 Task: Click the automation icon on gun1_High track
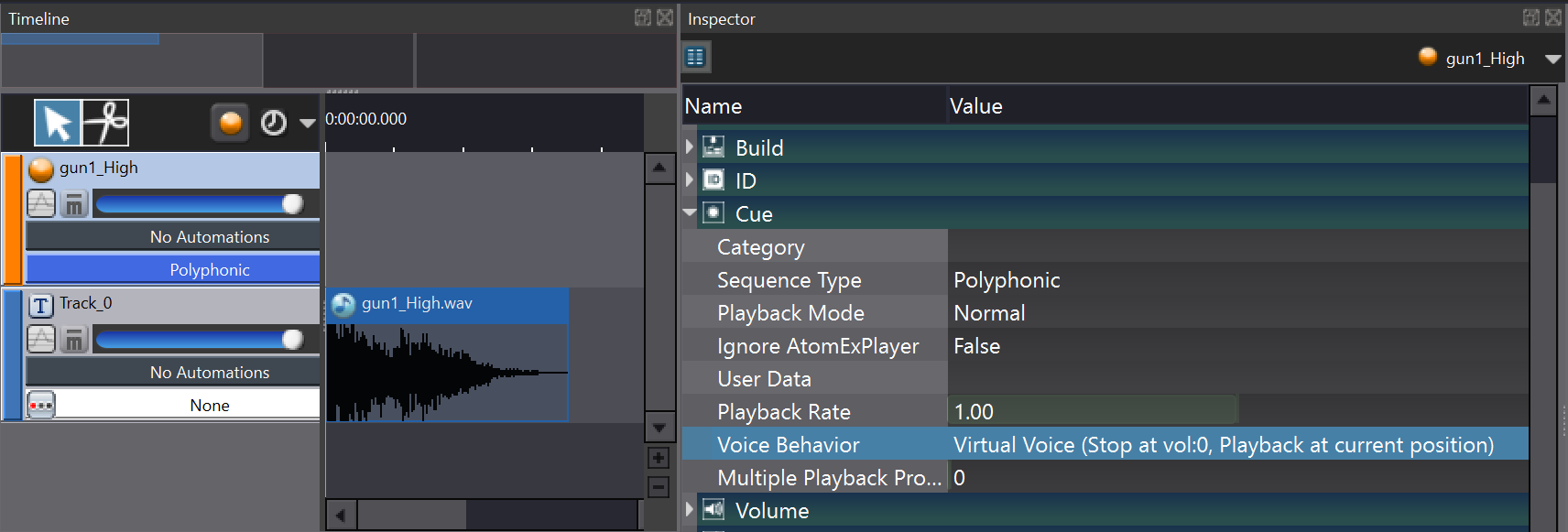point(41,203)
